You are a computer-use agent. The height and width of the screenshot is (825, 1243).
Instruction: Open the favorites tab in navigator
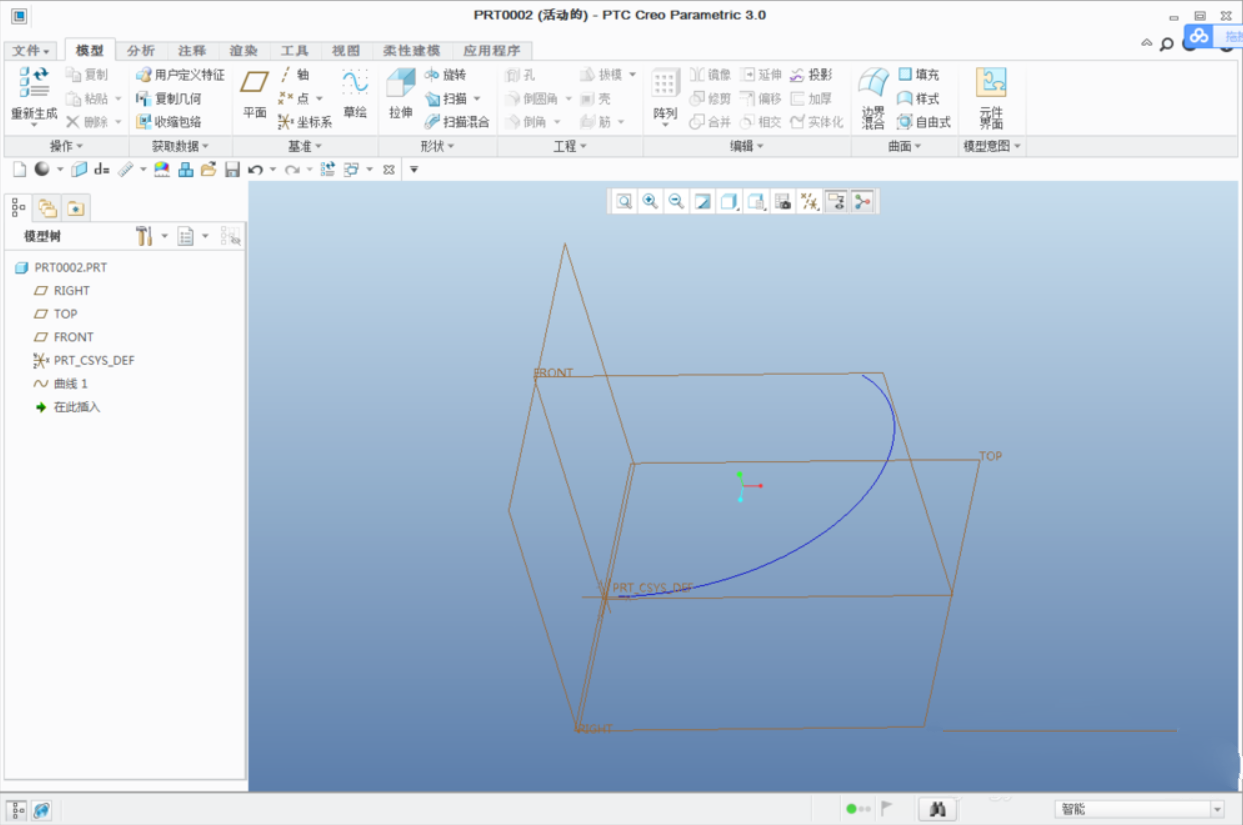(x=76, y=208)
